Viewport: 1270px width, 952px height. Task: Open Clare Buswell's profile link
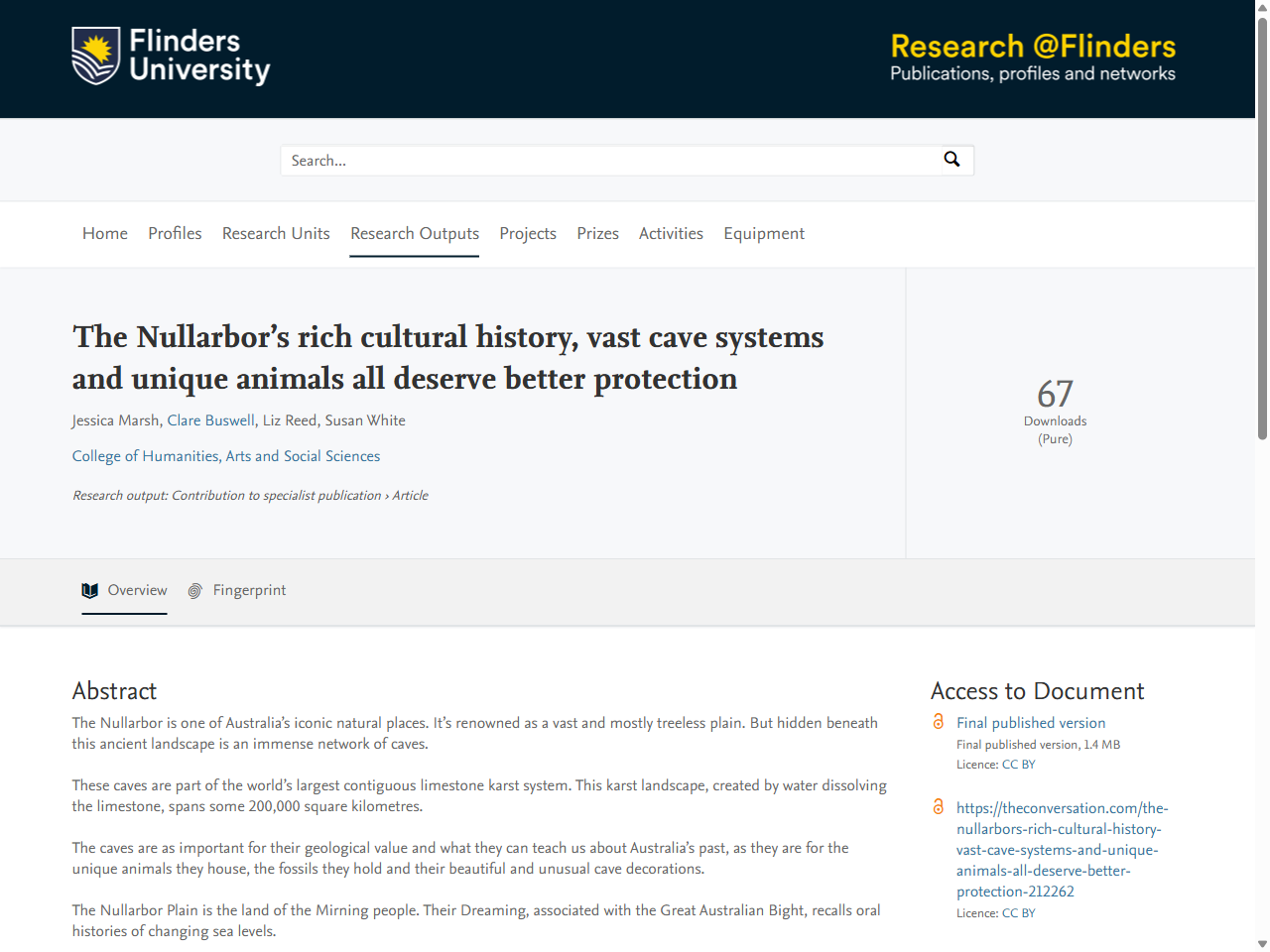210,420
